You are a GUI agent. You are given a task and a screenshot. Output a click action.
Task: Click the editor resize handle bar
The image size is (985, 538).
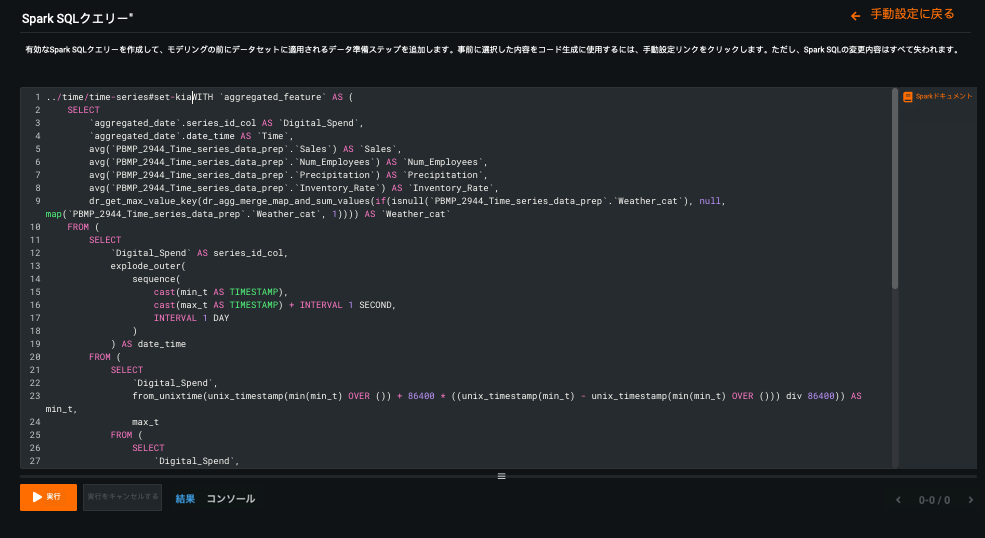tap(501, 476)
